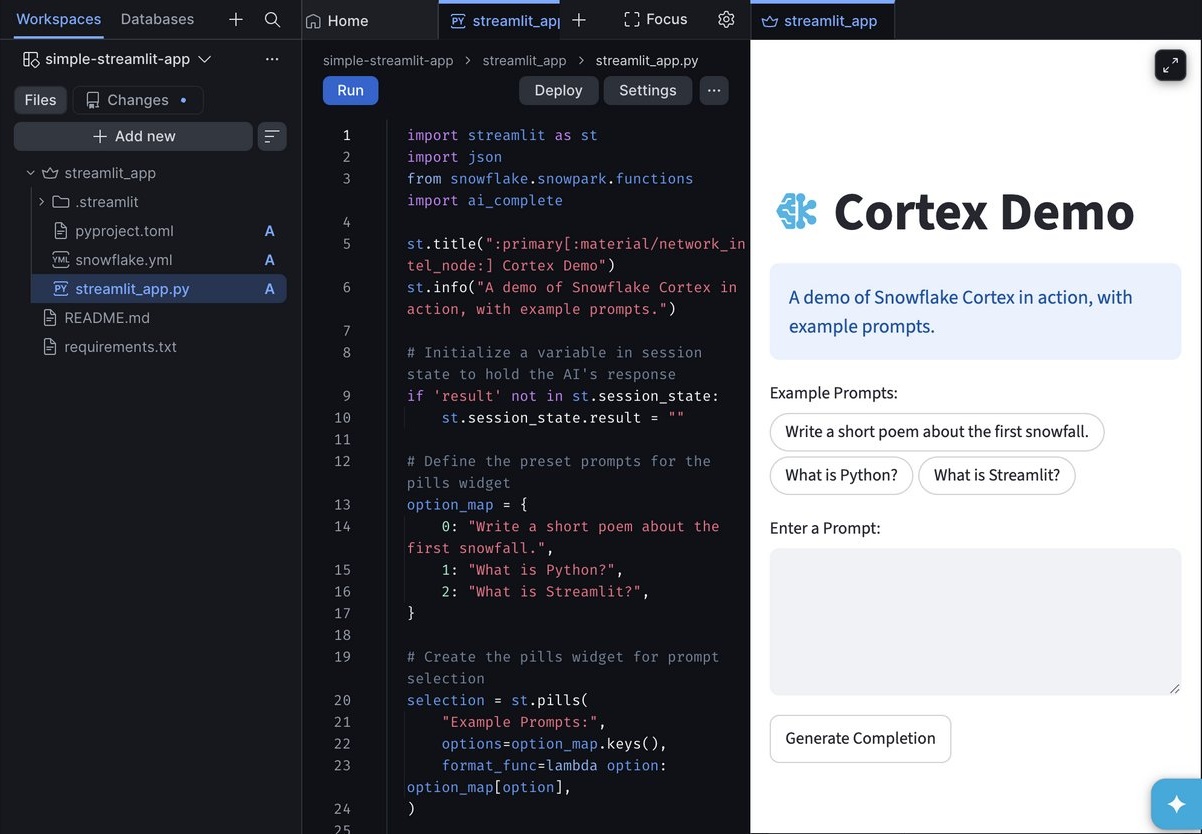Open the workspace ellipsis options menu

[272, 59]
